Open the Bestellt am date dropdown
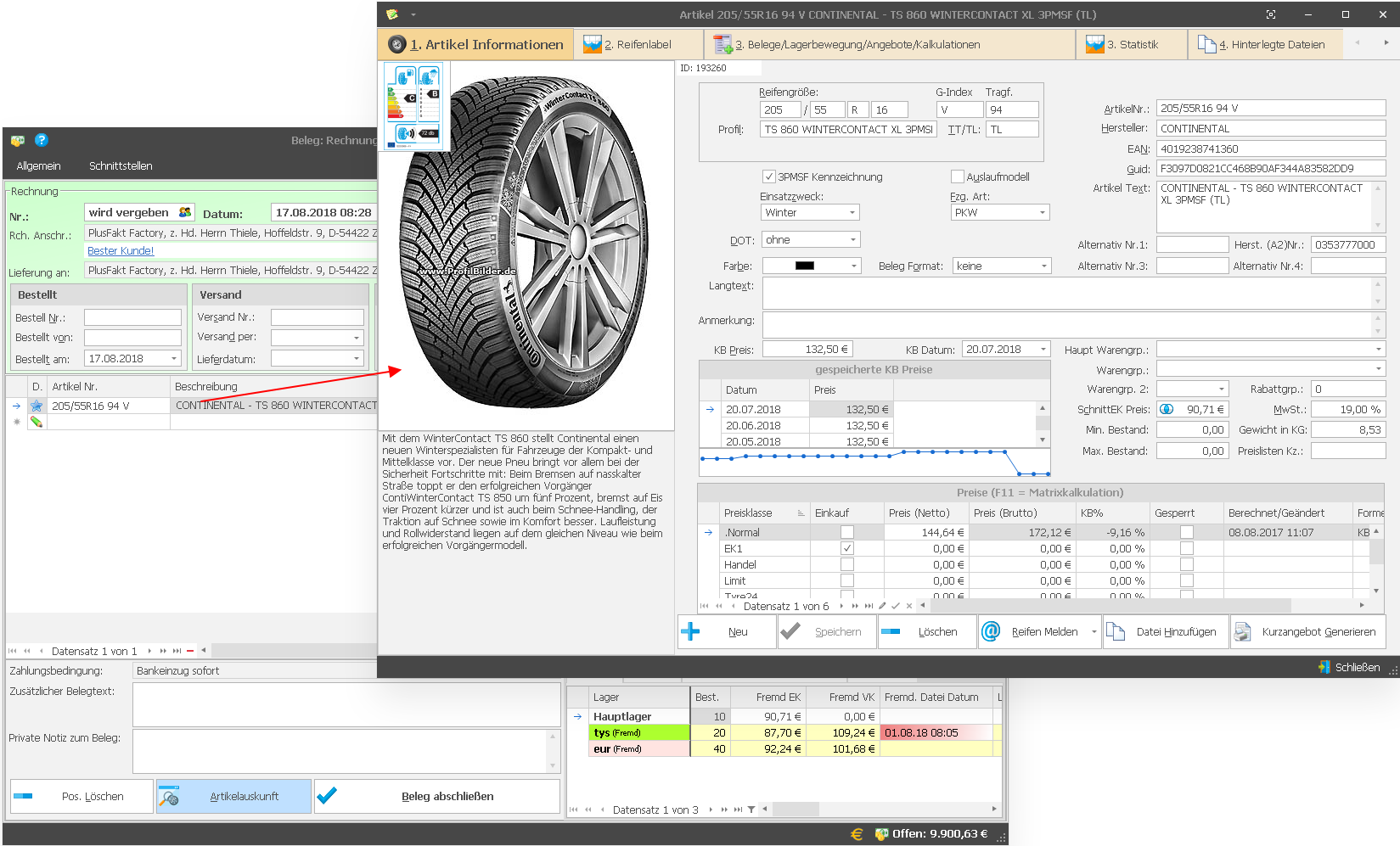 174,359
